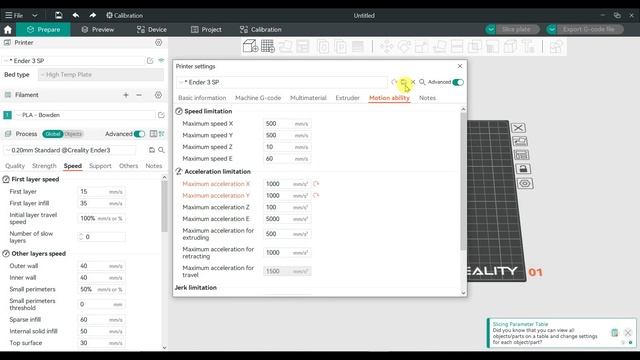The image size is (640, 360).
Task: Click the redo arrow in title bar
Action: pyautogui.click(x=93, y=15)
